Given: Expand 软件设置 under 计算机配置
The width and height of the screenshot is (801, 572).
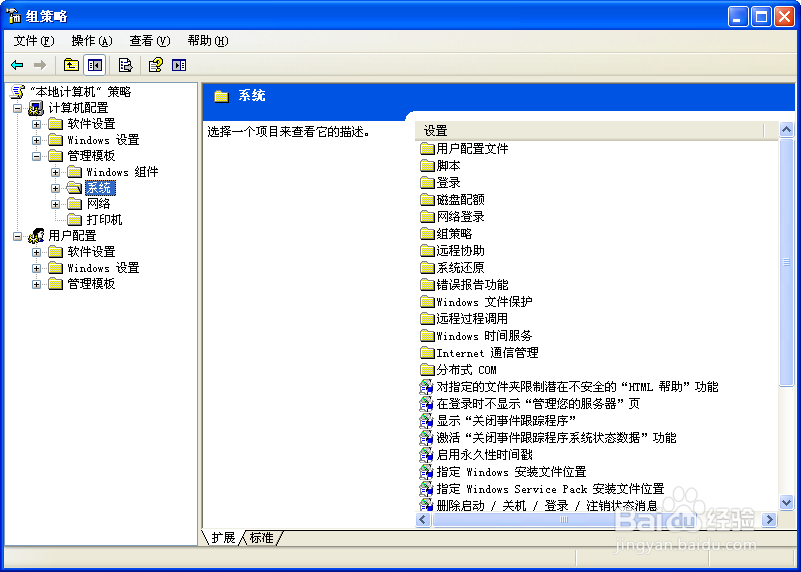Looking at the screenshot, I should 36,124.
